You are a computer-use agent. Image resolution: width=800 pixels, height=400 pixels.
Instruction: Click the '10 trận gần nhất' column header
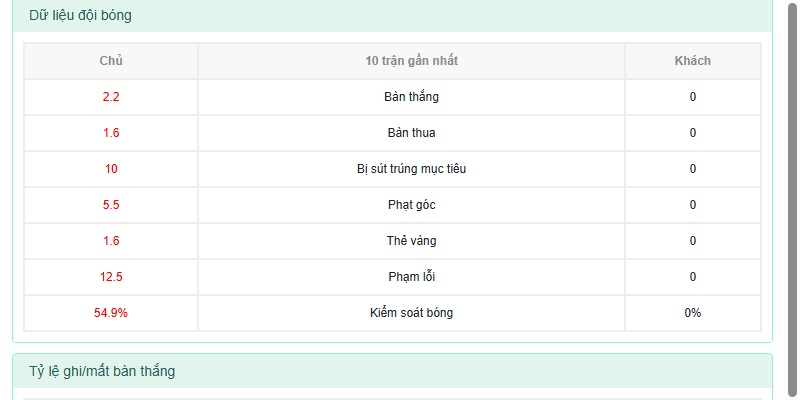(x=411, y=61)
